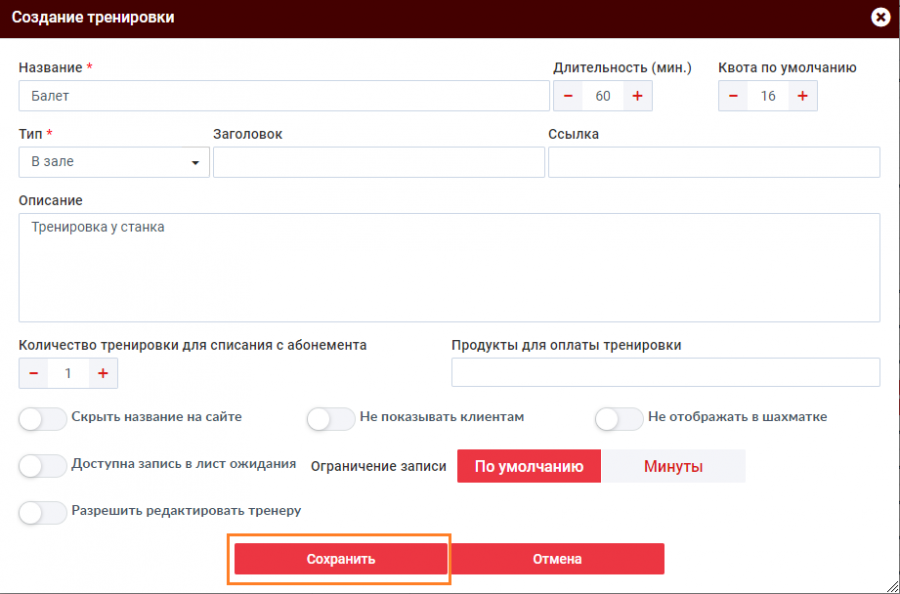
Task: Enable Разрешить редактировать тренеру
Action: click(x=42, y=512)
